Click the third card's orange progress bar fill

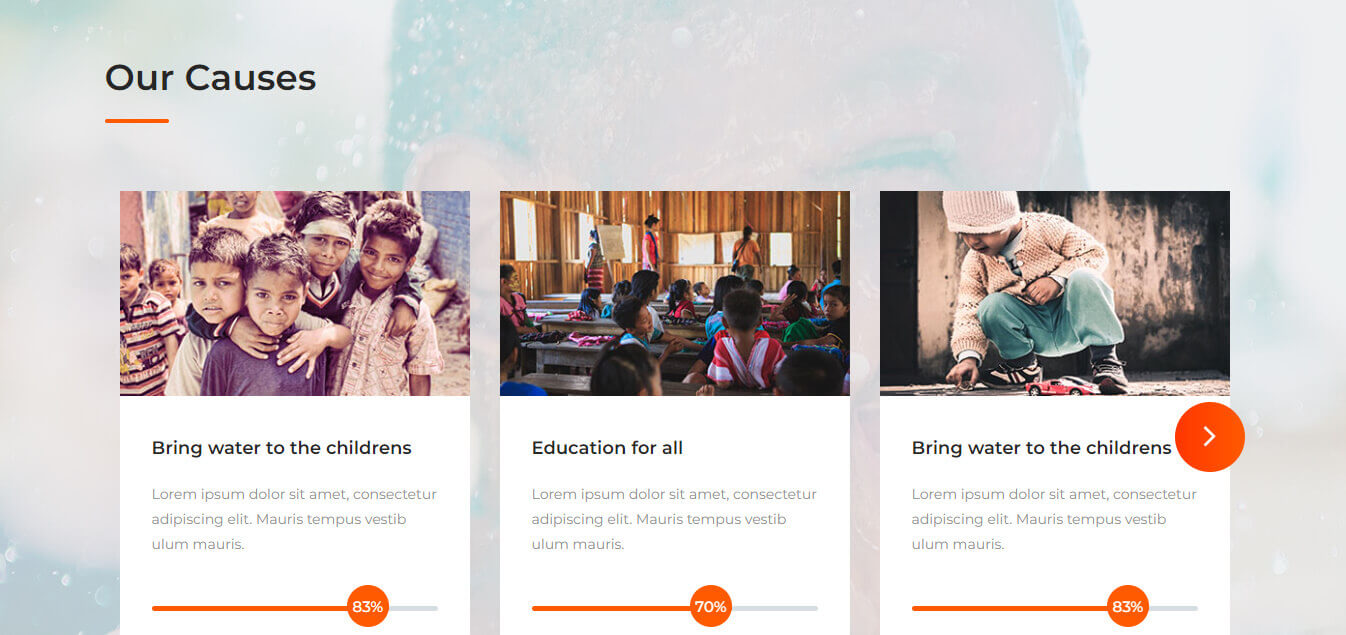pyautogui.click(x=1010, y=608)
